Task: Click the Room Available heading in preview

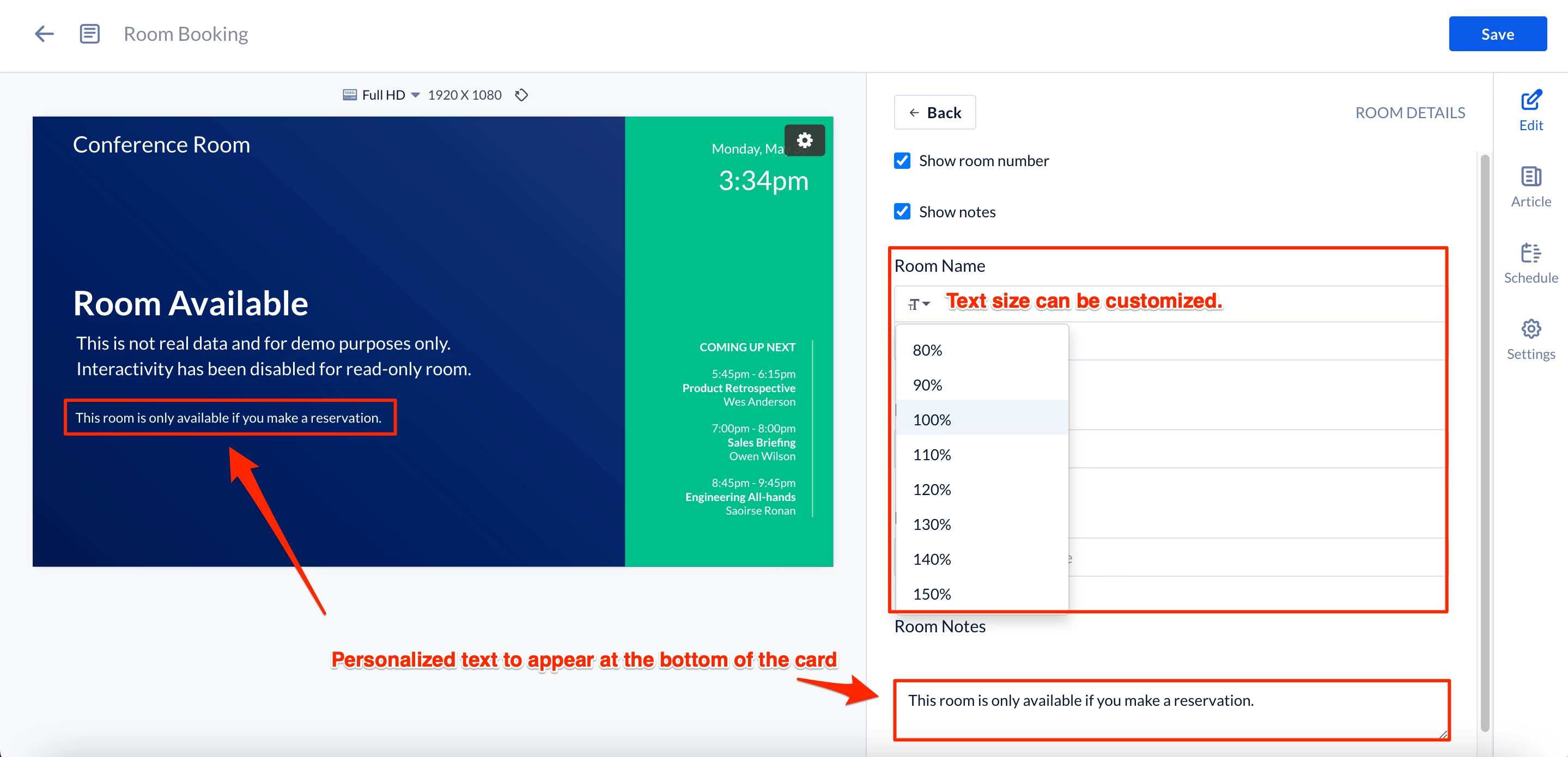Action: (x=191, y=303)
